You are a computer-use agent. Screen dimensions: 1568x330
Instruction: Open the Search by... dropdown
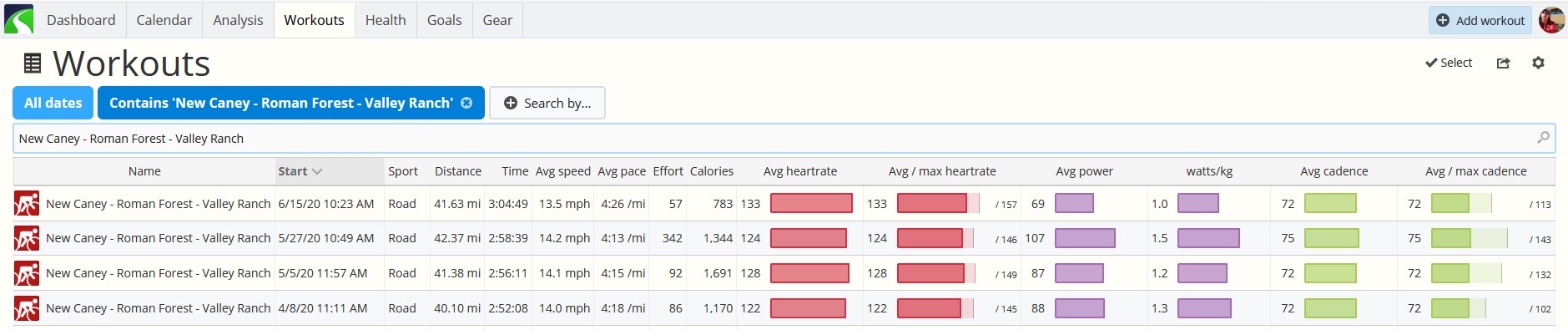coord(547,103)
